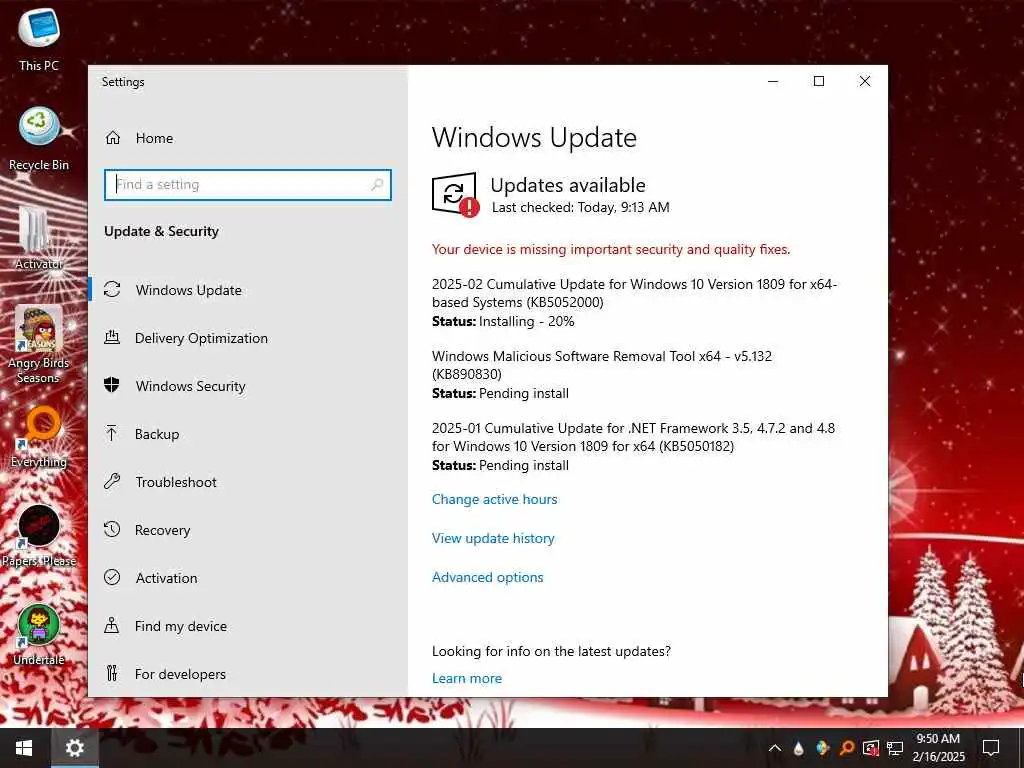Go to Settings Home
The image size is (1024, 768).
click(139, 138)
